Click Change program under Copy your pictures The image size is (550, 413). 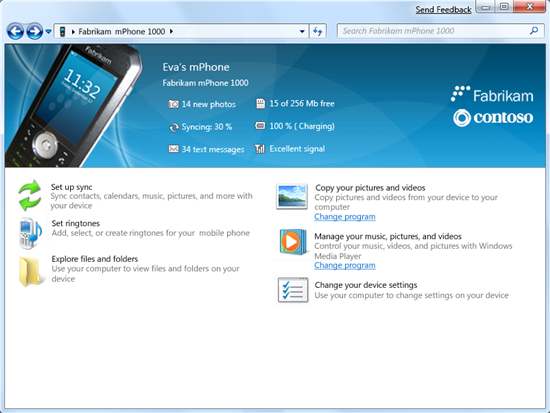coord(345,217)
